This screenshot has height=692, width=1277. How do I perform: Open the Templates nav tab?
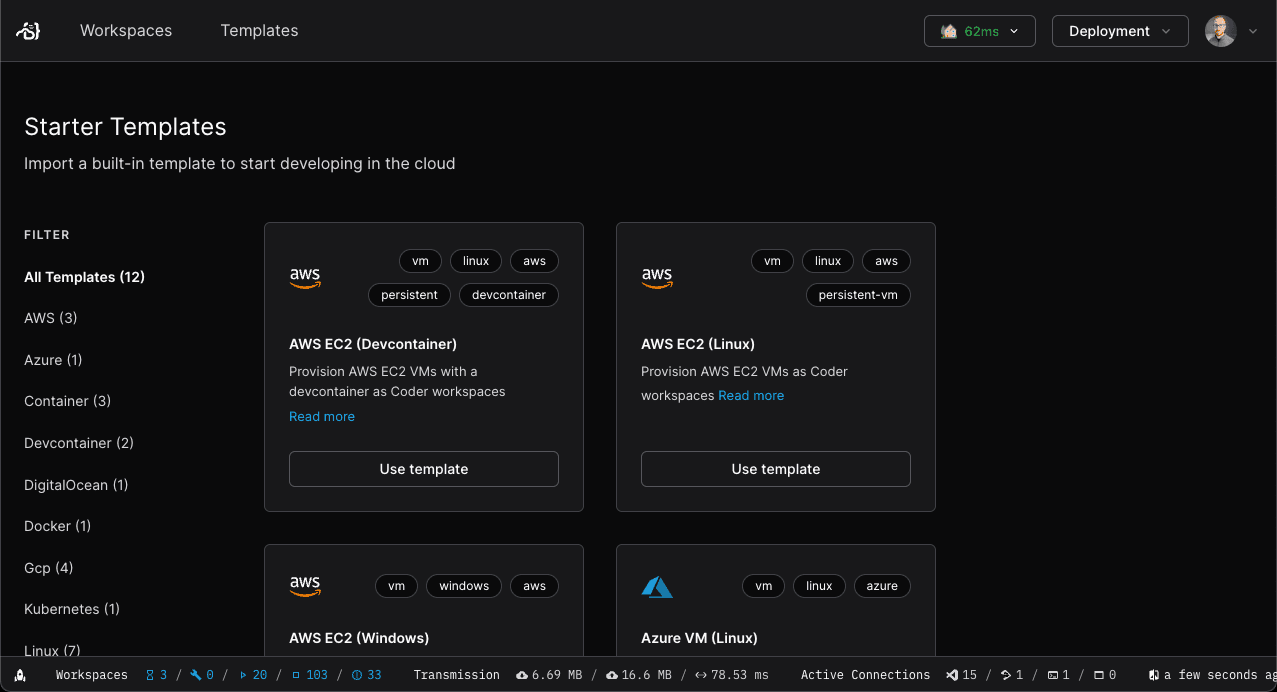click(260, 31)
